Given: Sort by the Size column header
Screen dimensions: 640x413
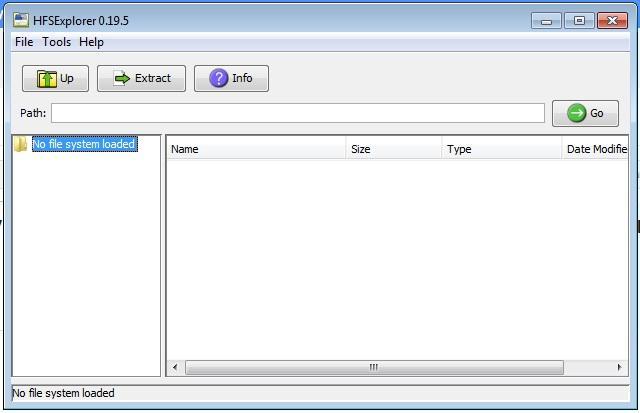Looking at the screenshot, I should click(394, 149).
